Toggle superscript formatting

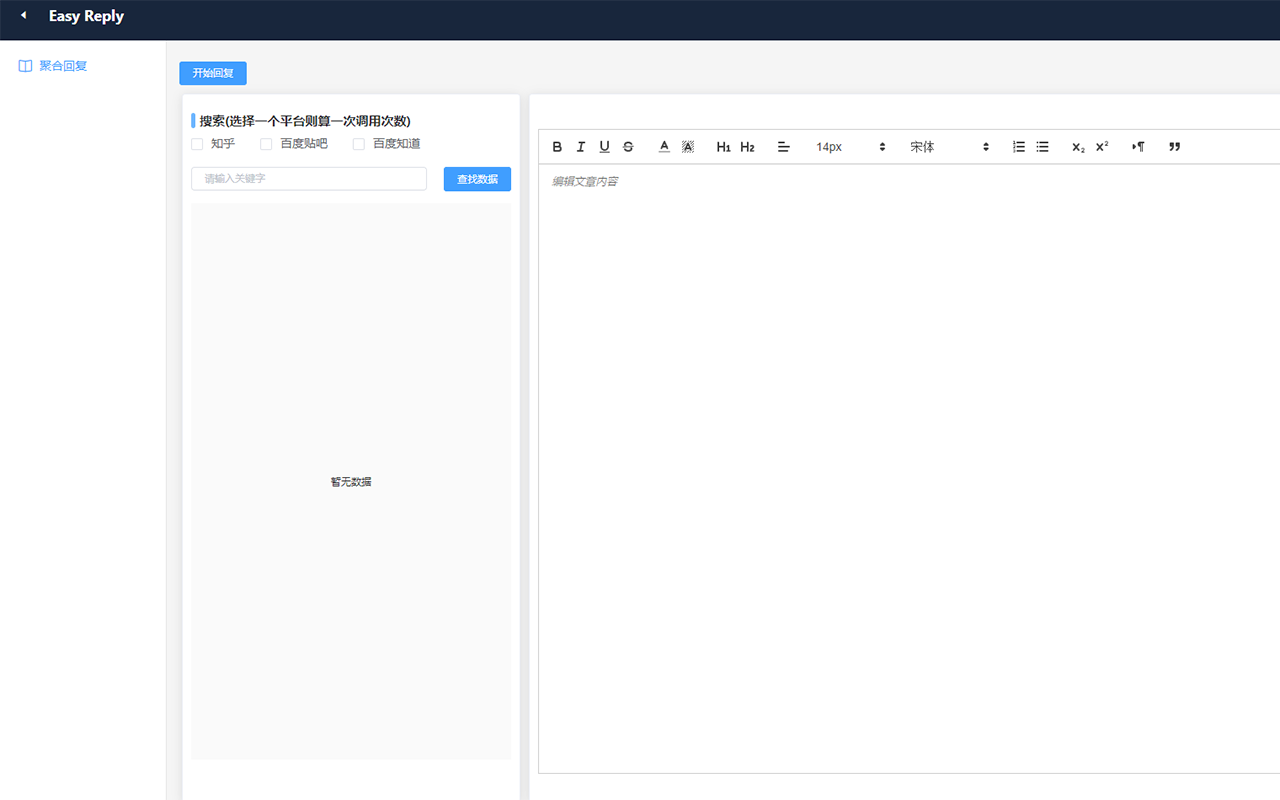1102,147
